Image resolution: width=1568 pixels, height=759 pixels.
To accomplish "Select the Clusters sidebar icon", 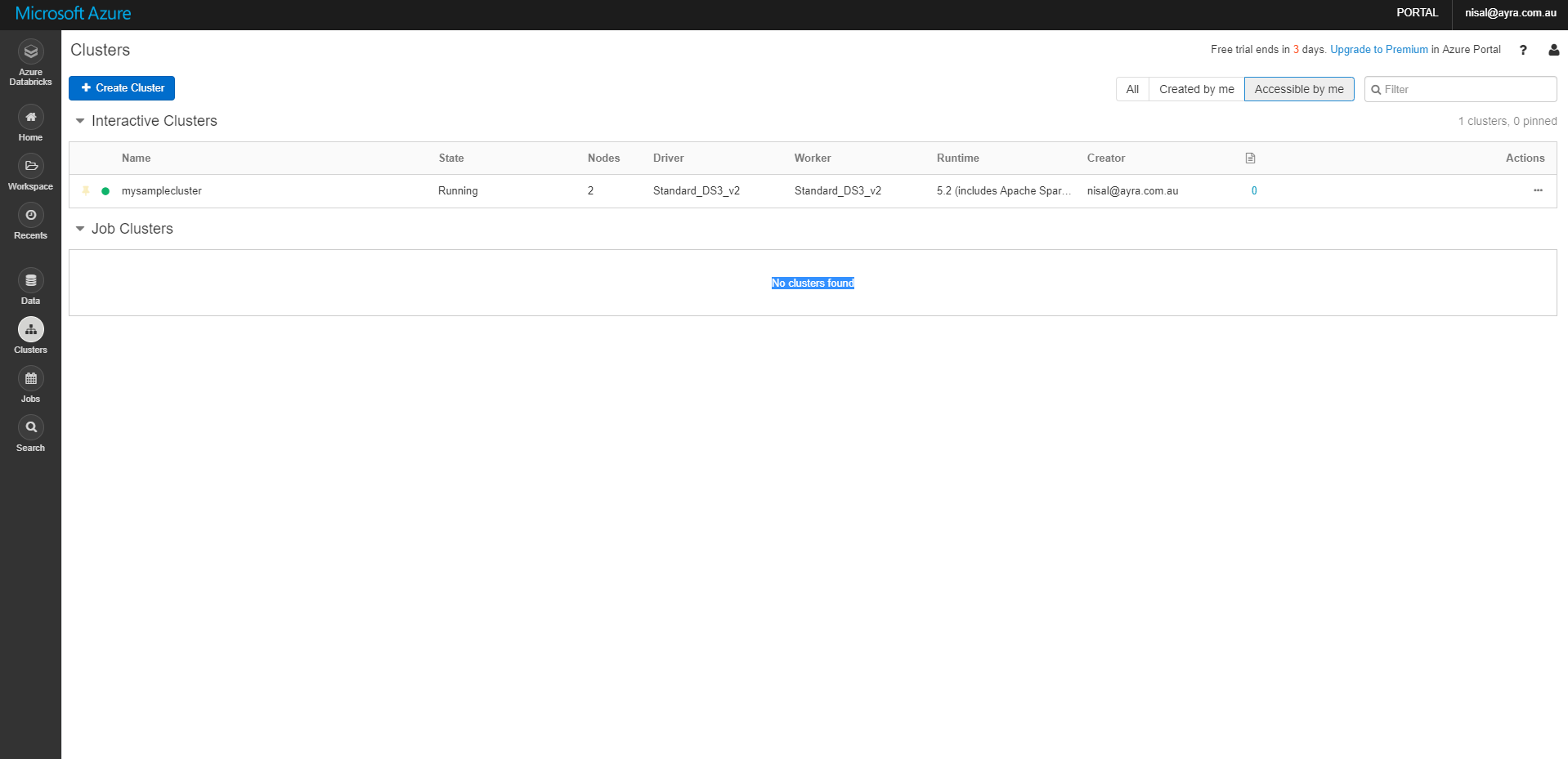I will coord(30,330).
